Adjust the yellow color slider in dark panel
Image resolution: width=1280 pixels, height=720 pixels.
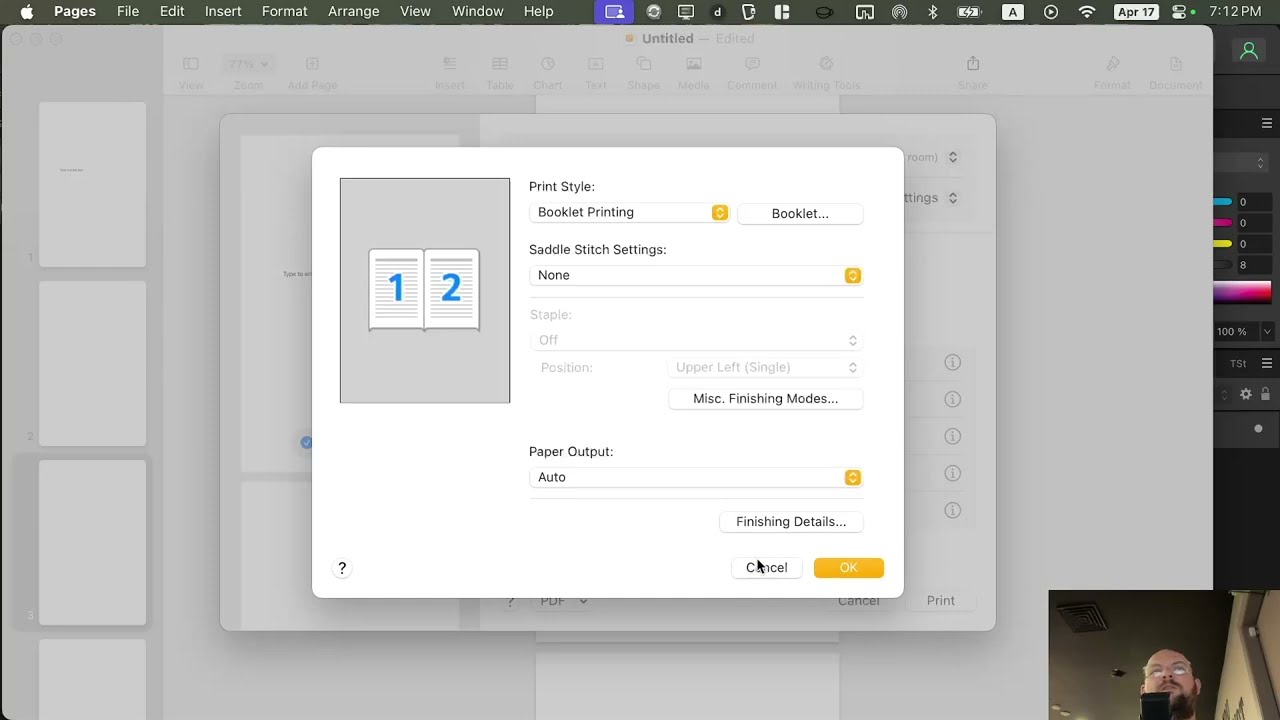tap(1223, 244)
